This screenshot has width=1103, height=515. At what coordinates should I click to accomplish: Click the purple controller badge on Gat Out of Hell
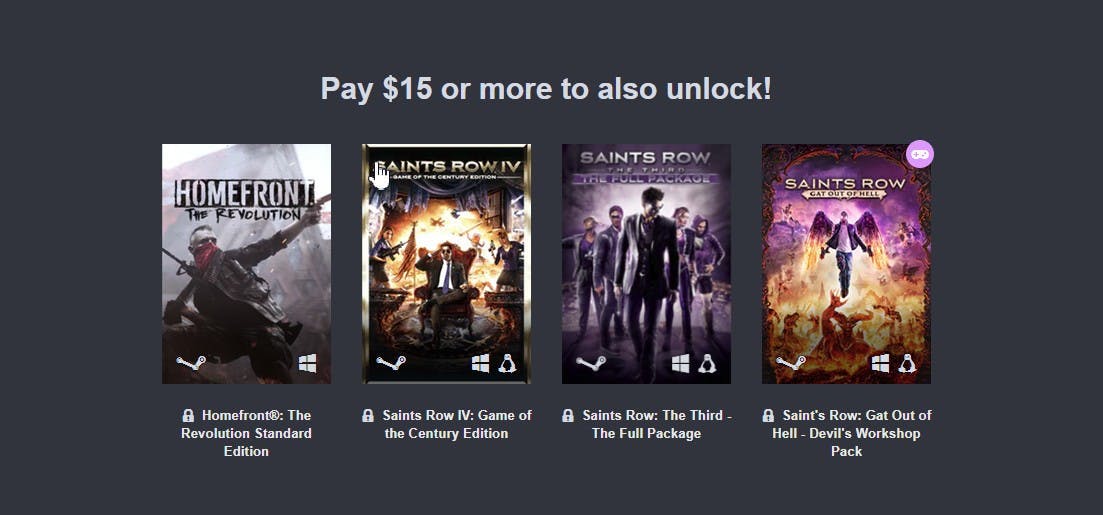919,154
